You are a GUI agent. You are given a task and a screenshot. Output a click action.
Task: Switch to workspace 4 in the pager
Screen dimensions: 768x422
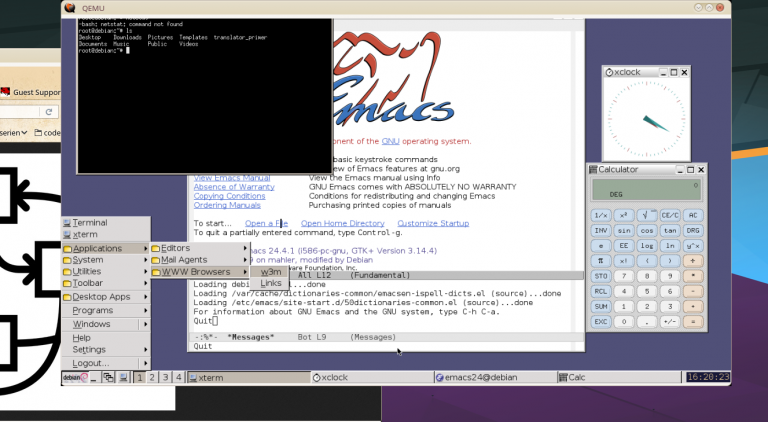tap(179, 377)
